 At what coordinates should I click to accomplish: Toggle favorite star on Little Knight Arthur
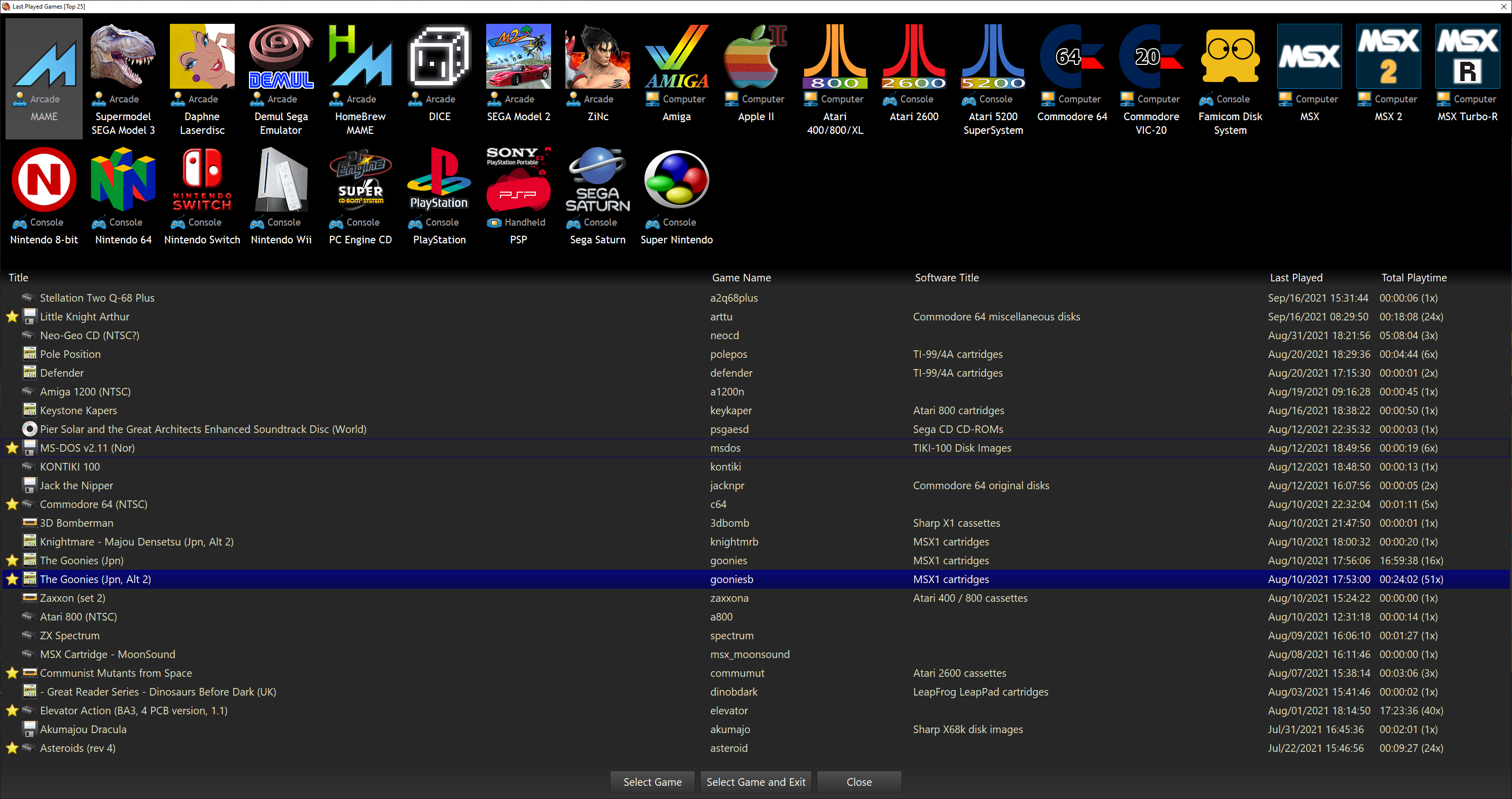coord(12,317)
